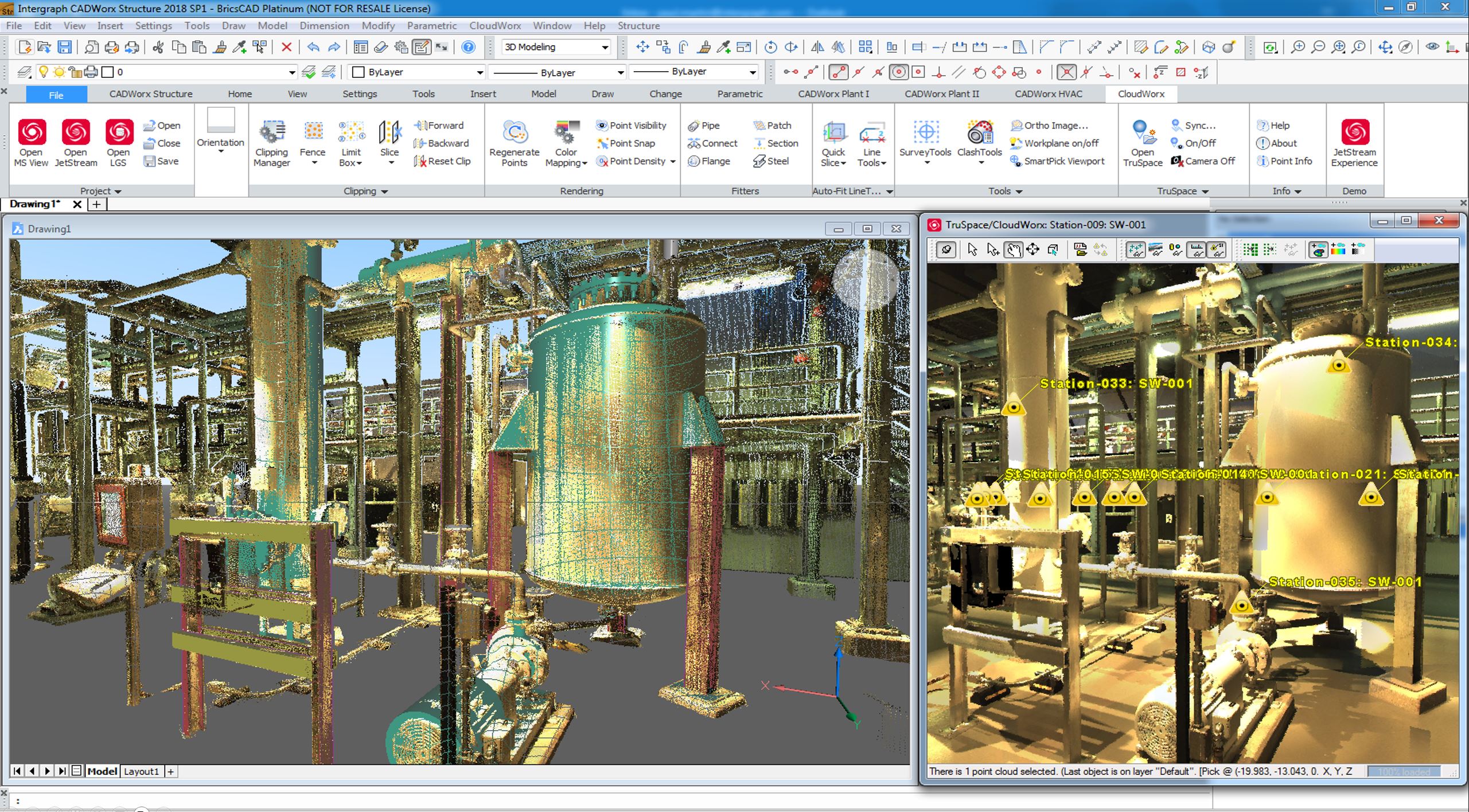The width and height of the screenshot is (1469, 812).
Task: Toggle Point Visibility
Action: tap(632, 126)
